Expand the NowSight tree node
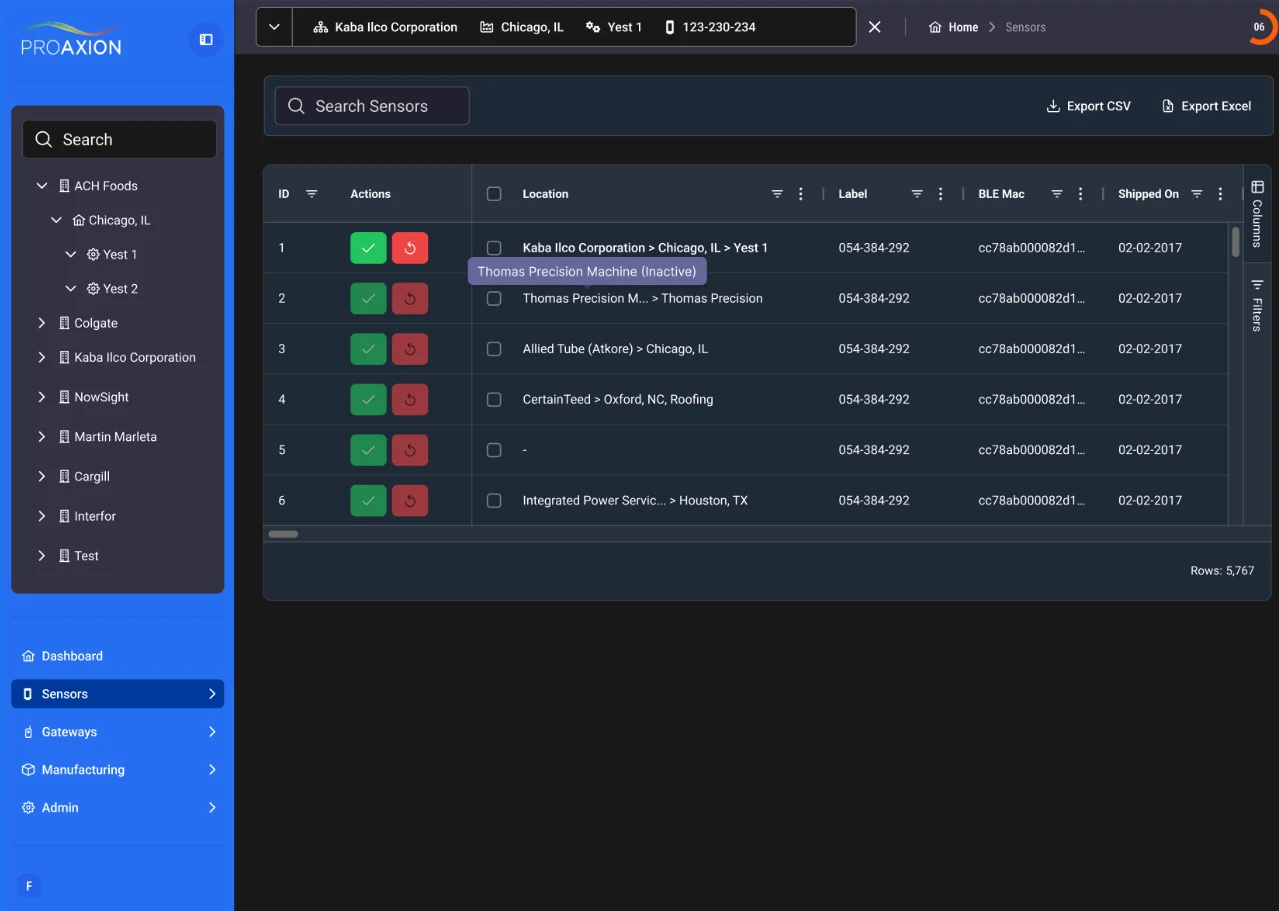1279x911 pixels. tap(42, 397)
